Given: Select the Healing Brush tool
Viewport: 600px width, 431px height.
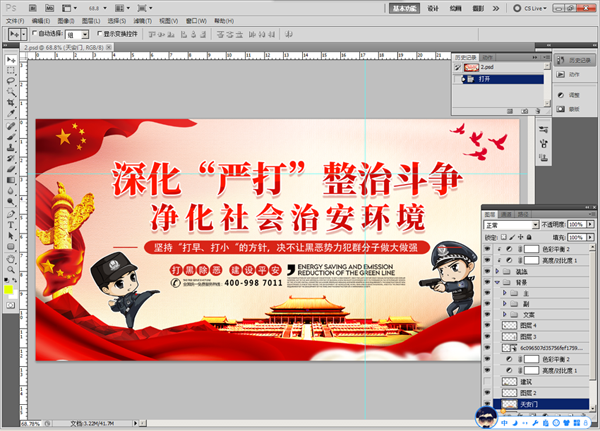Looking at the screenshot, I should click(11, 126).
